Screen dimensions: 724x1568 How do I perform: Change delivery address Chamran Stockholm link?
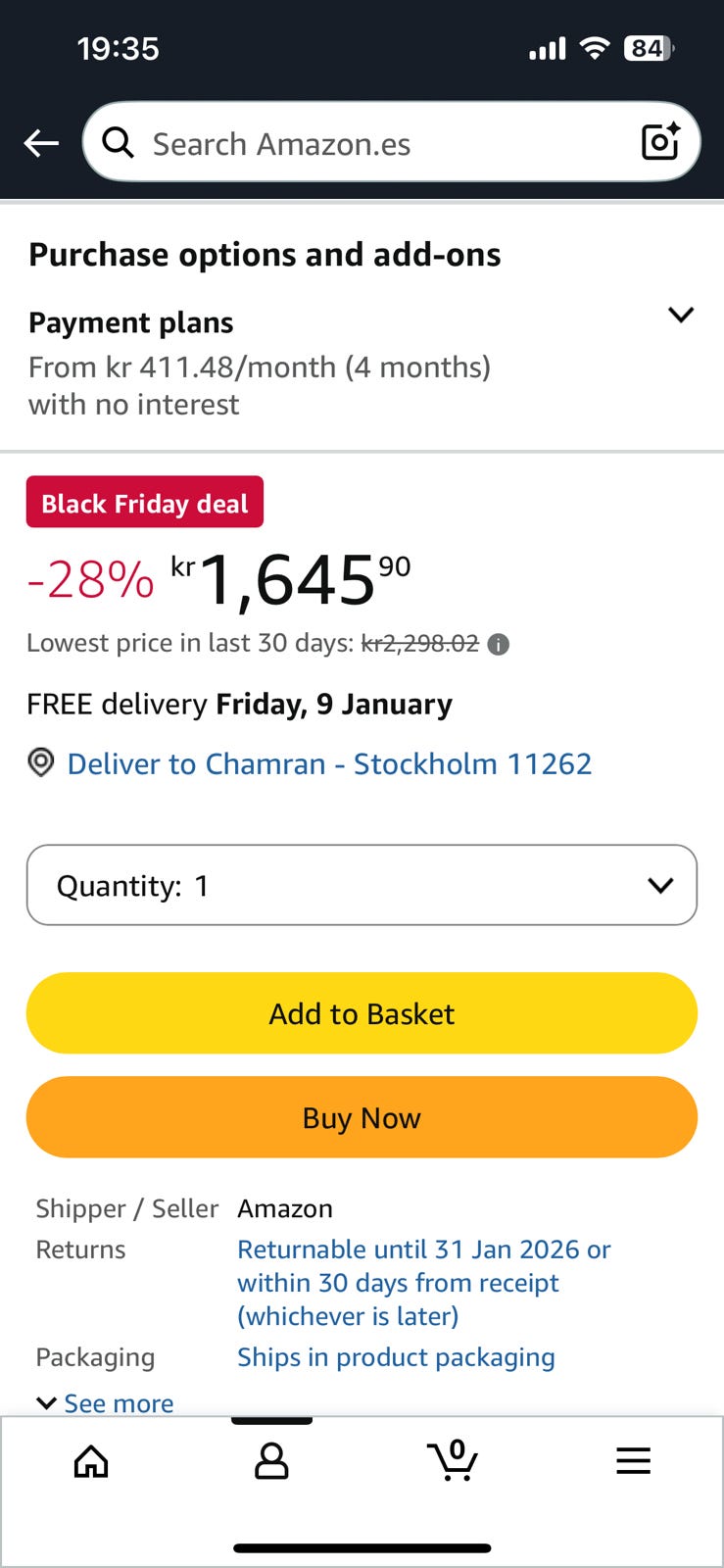(x=329, y=763)
